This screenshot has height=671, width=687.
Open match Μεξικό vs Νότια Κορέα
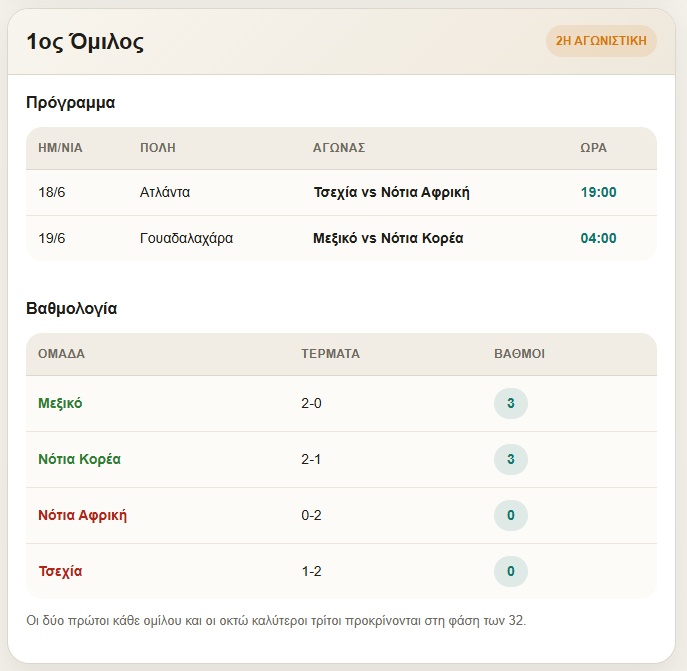(388, 238)
